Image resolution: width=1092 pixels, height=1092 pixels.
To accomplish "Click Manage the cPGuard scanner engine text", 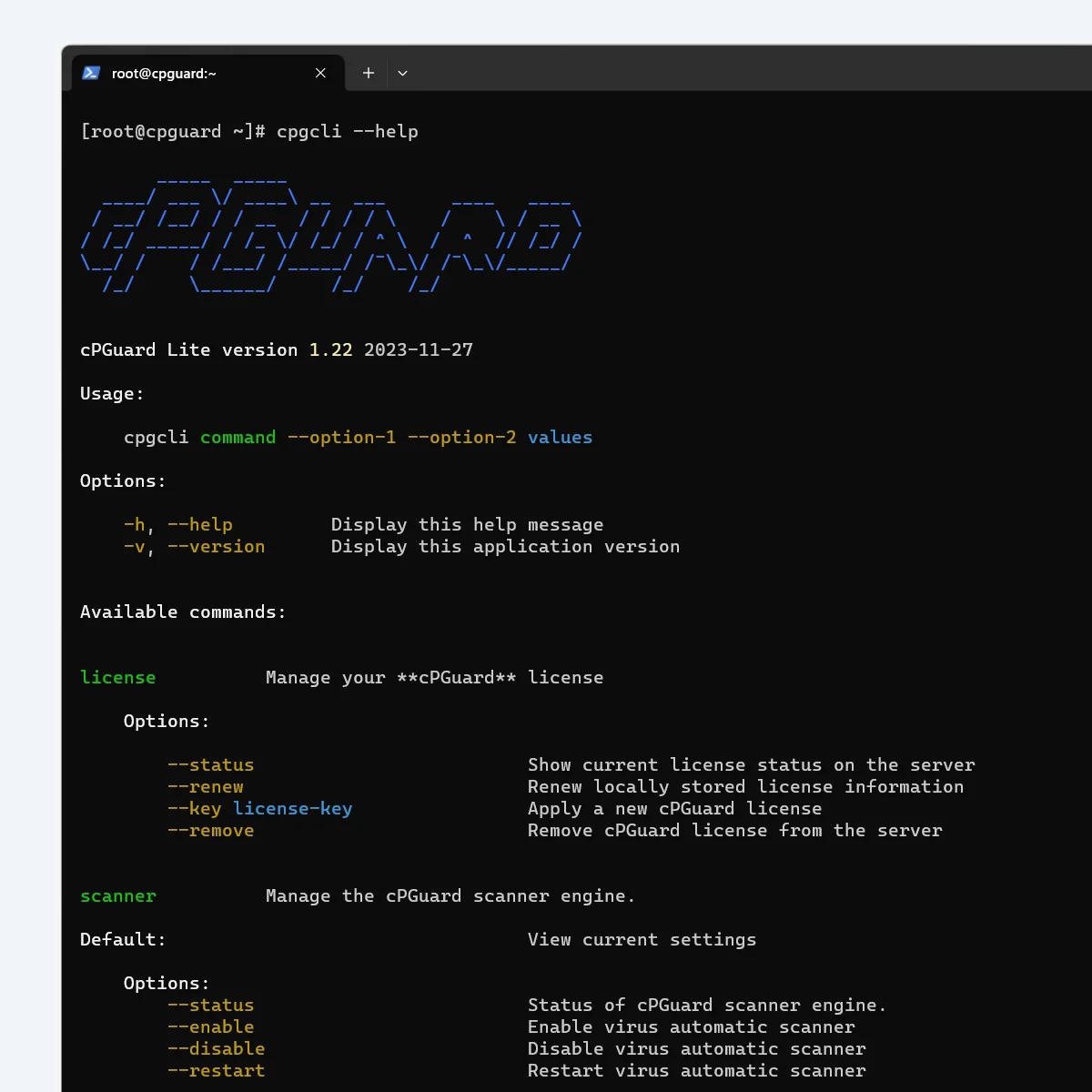I will point(450,895).
